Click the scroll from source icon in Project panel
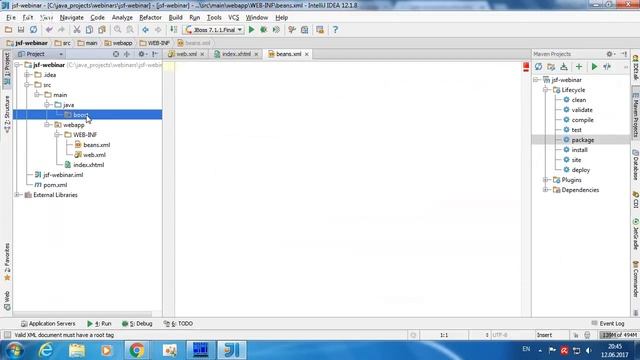The width and height of the screenshot is (640, 360). click(x=116, y=54)
